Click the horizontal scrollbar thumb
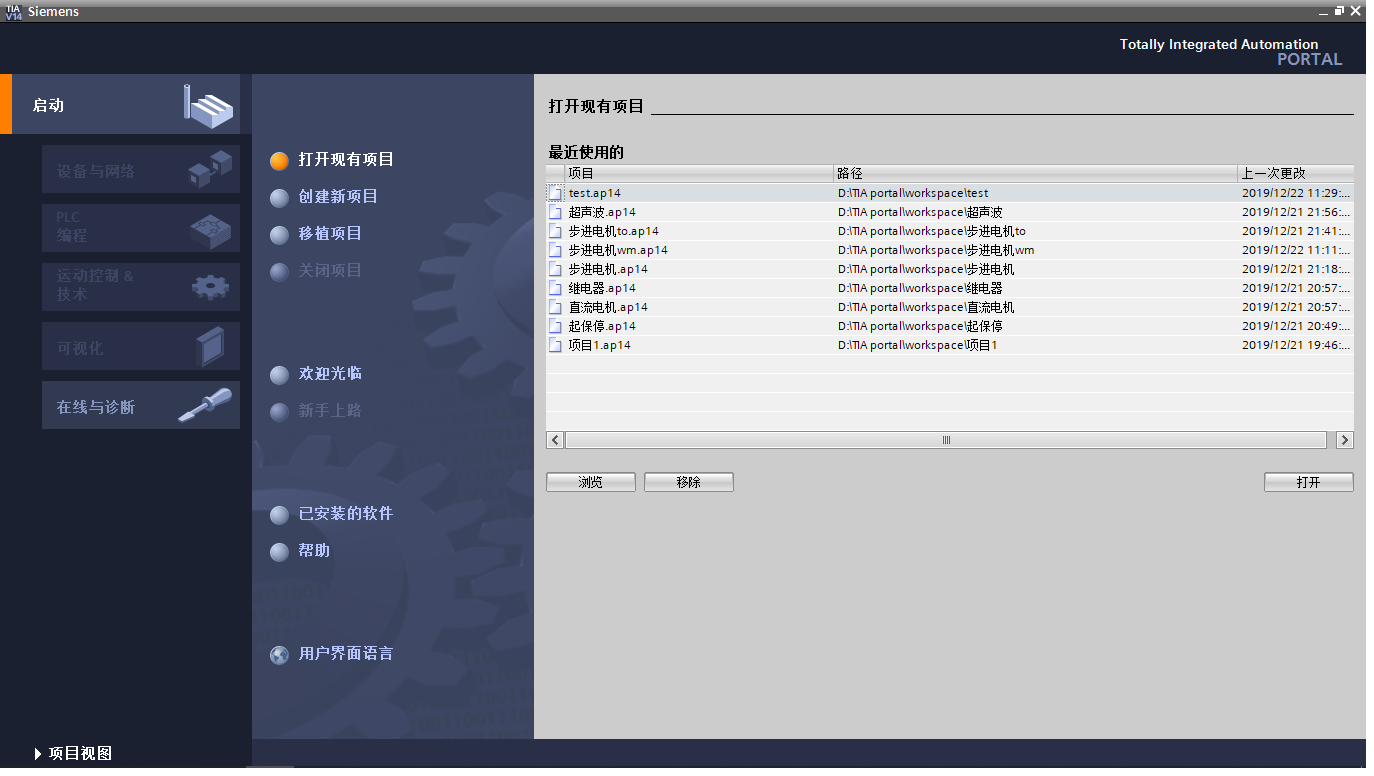The image size is (1374, 776). click(x=946, y=440)
